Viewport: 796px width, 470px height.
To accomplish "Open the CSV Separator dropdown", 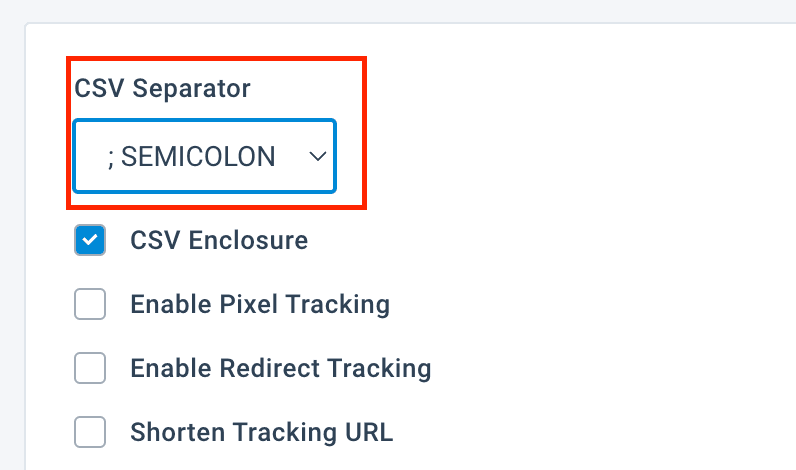I will (204, 157).
